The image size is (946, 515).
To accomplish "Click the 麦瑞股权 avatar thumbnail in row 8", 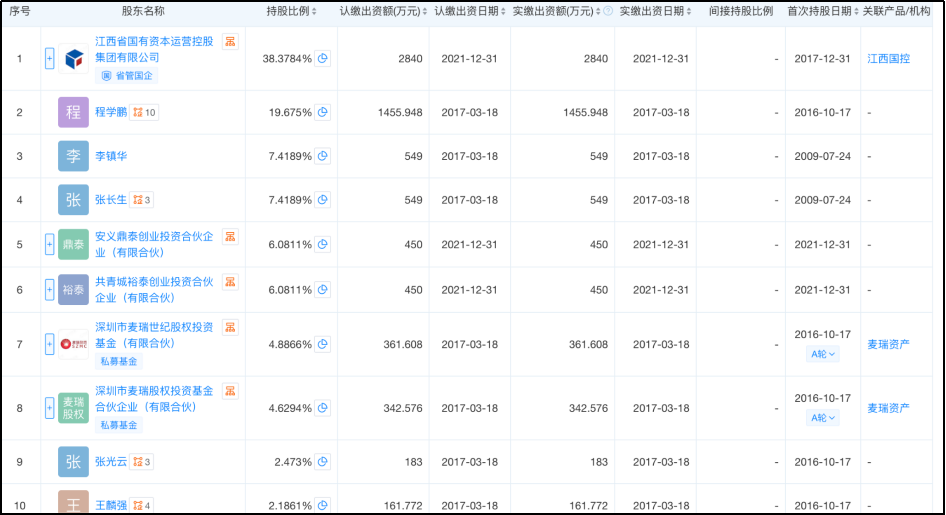I will point(73,408).
